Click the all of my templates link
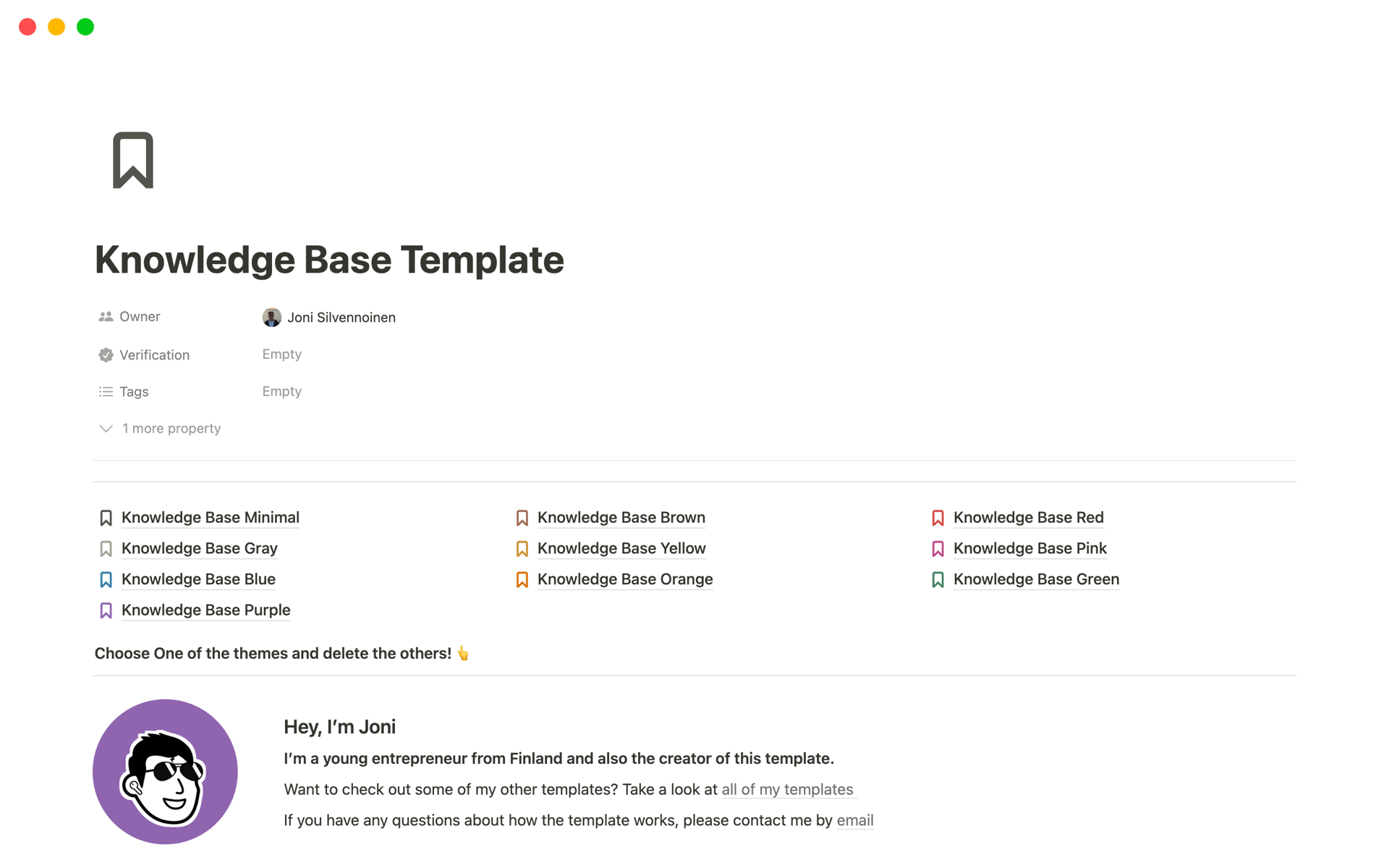The height and width of the screenshot is (868, 1389). point(787,789)
